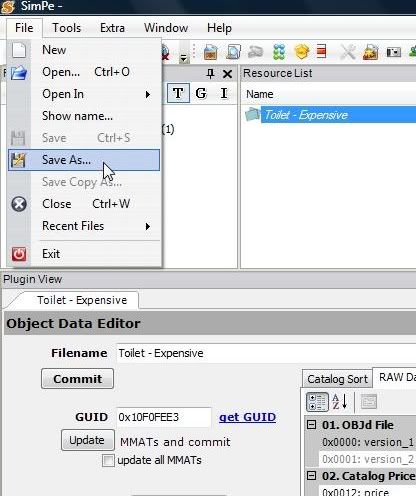The width and height of the screenshot is (416, 496).
Task: Click the red Exit power icon
Action: pos(19,254)
